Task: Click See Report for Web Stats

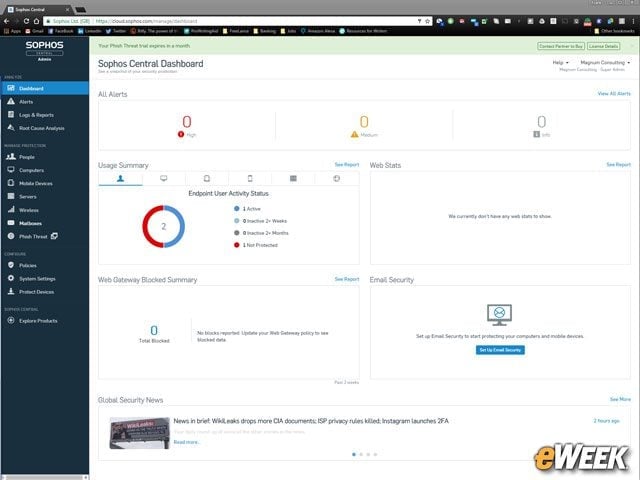Action: coord(618,164)
